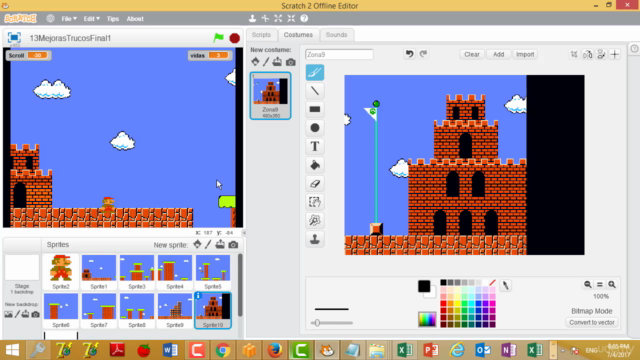Click the Grow sprite toolbar icon
This screenshot has height=360, width=640.
[x=278, y=18]
